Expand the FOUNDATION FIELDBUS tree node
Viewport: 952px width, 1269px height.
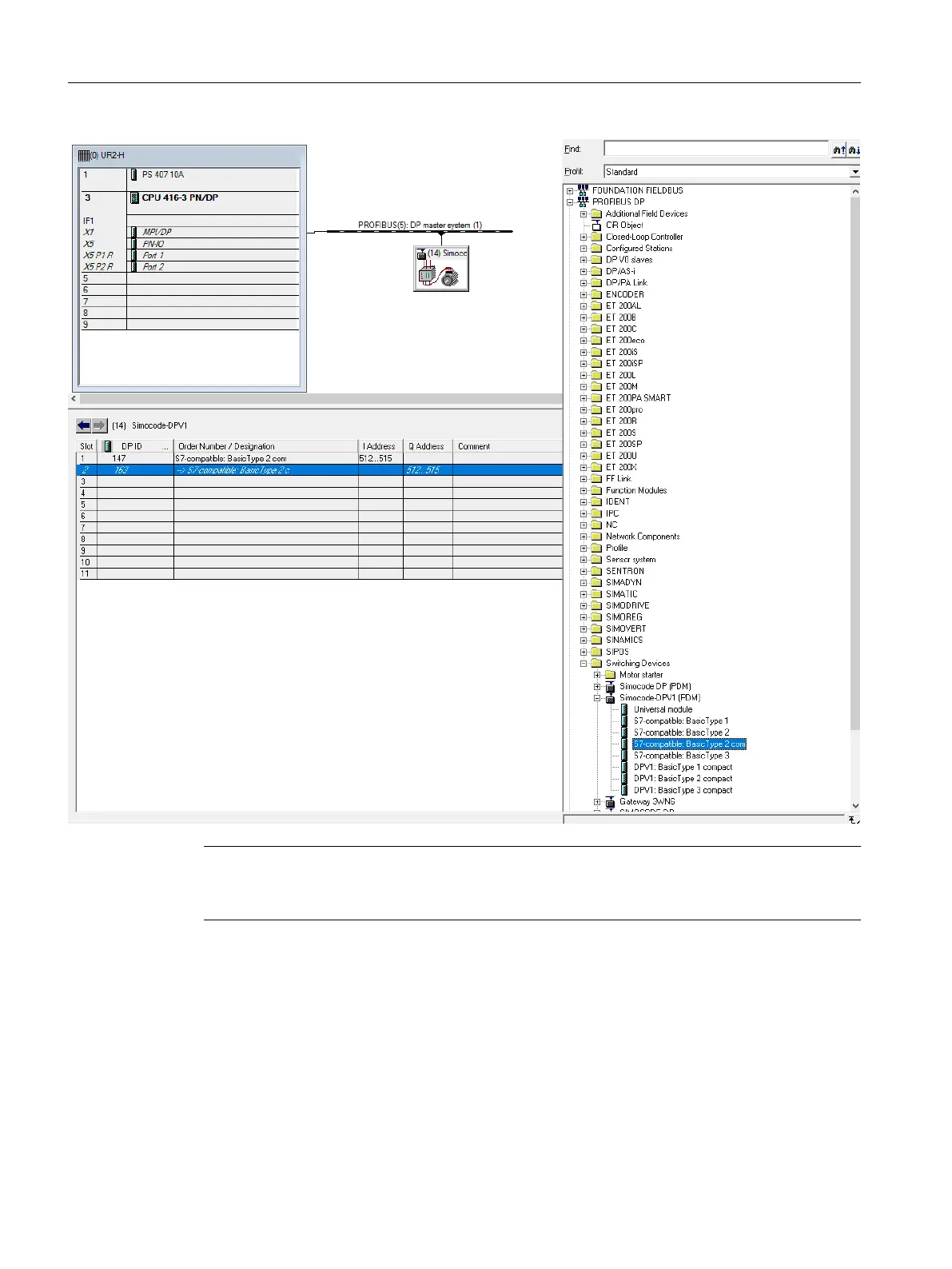pos(570,190)
